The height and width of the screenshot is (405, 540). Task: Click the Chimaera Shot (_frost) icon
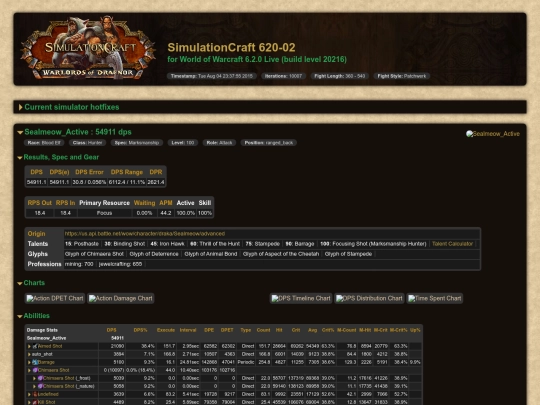(x=40, y=378)
